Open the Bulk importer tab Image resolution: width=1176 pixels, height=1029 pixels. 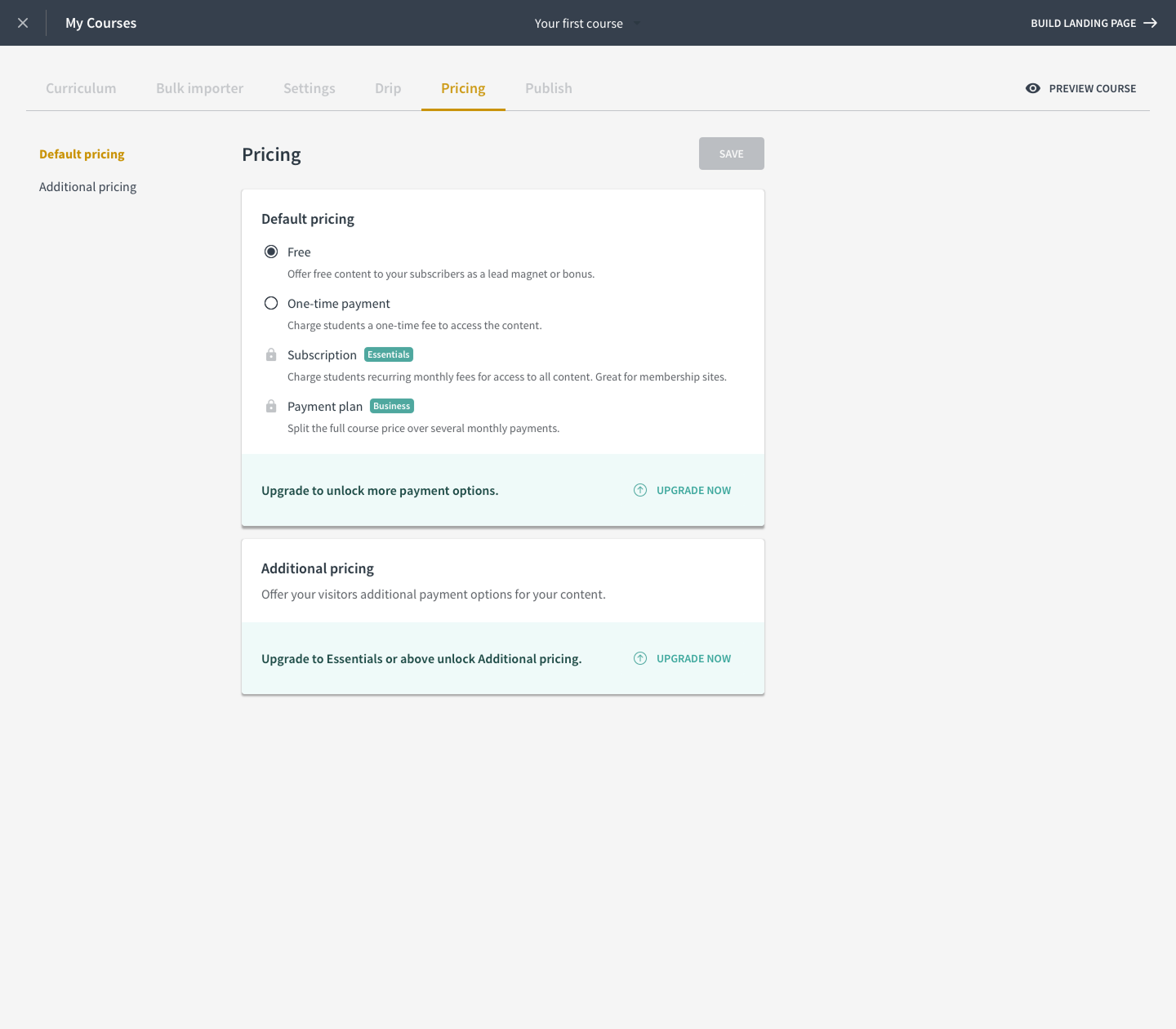(200, 88)
